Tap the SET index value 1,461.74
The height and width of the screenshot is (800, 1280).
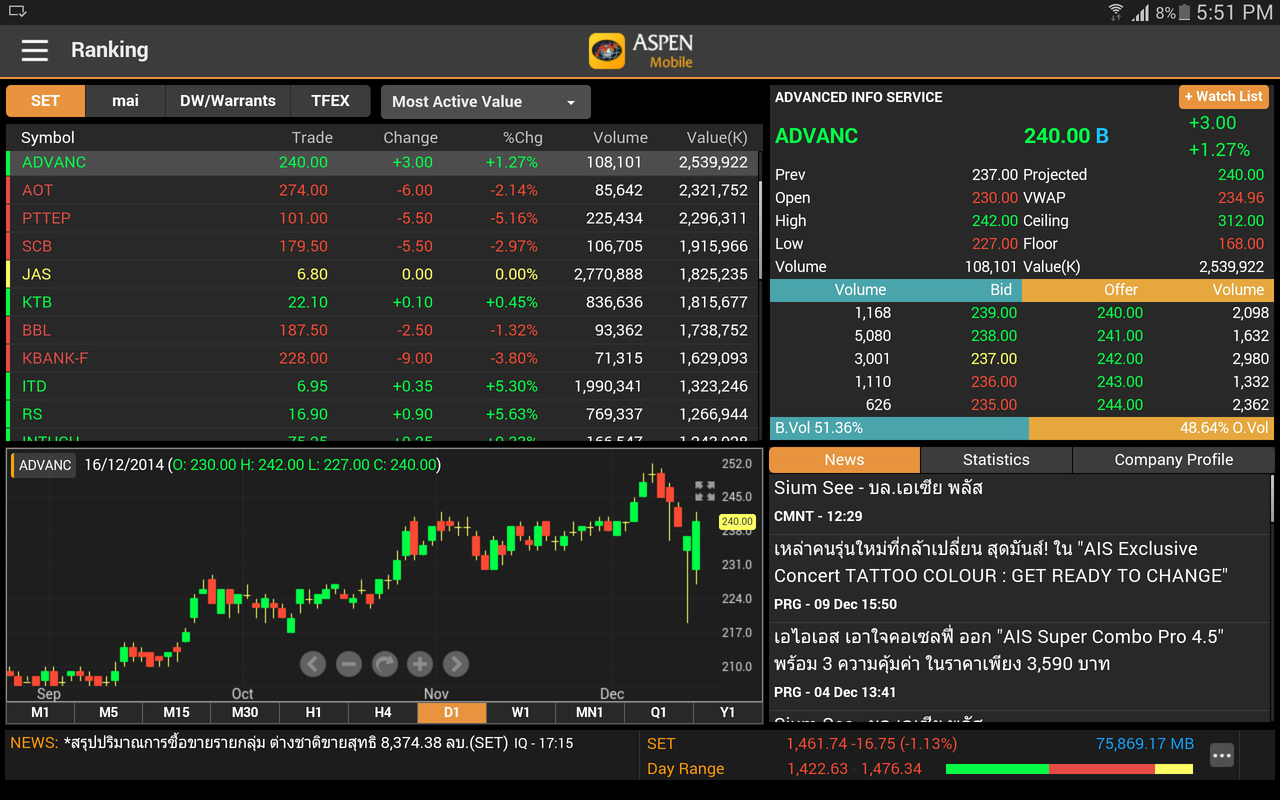tap(816, 744)
